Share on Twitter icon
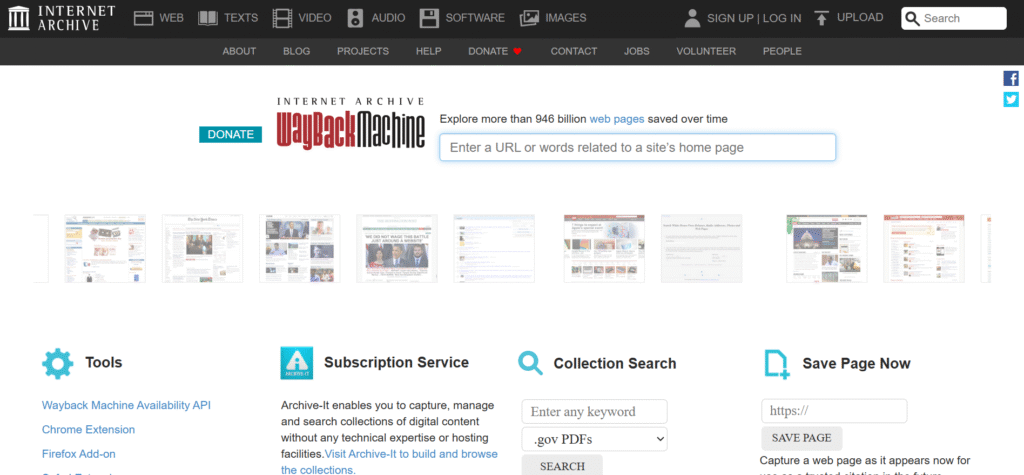Screen dimensions: 1024x475 [1011, 99]
